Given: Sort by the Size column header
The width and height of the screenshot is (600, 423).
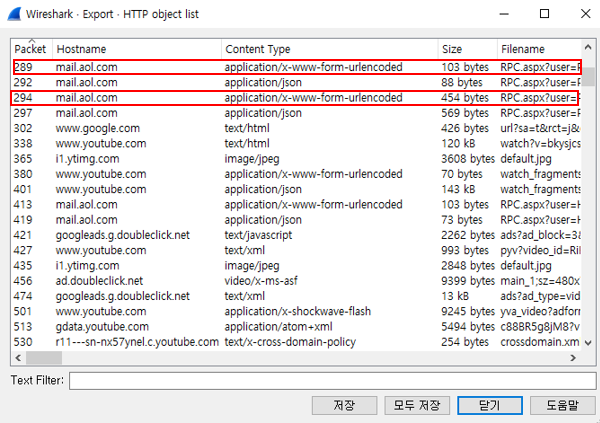Looking at the screenshot, I should click(x=467, y=49).
